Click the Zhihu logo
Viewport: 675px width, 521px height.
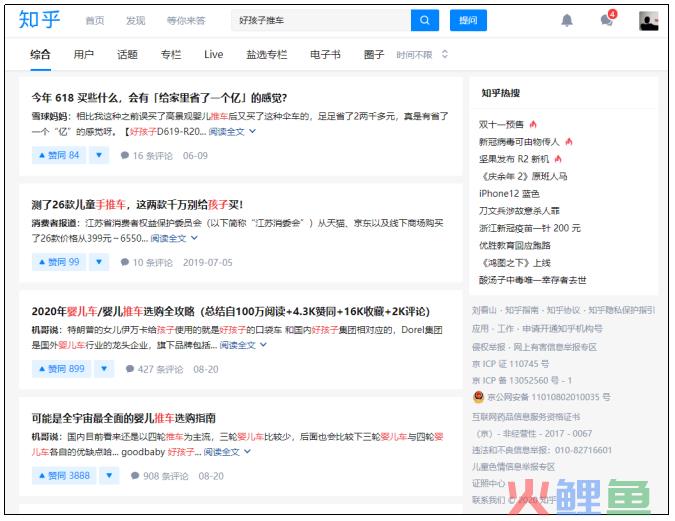click(x=39, y=20)
